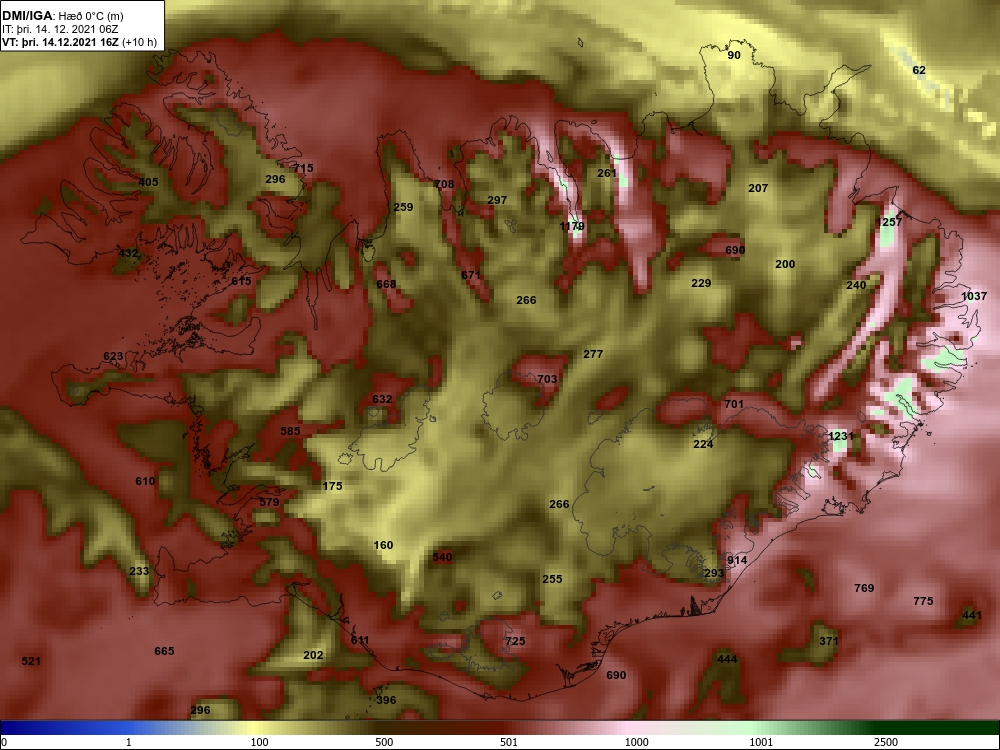1000x750 pixels.
Task: Click the map value 200
Action: tap(785, 264)
